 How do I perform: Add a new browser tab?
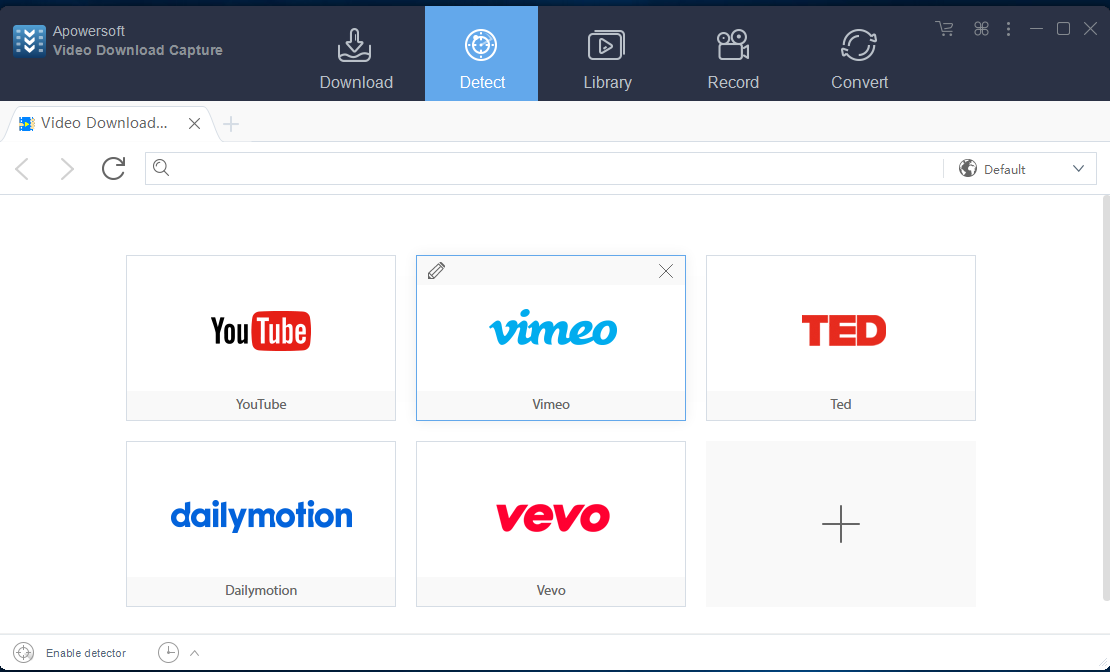tap(231, 124)
